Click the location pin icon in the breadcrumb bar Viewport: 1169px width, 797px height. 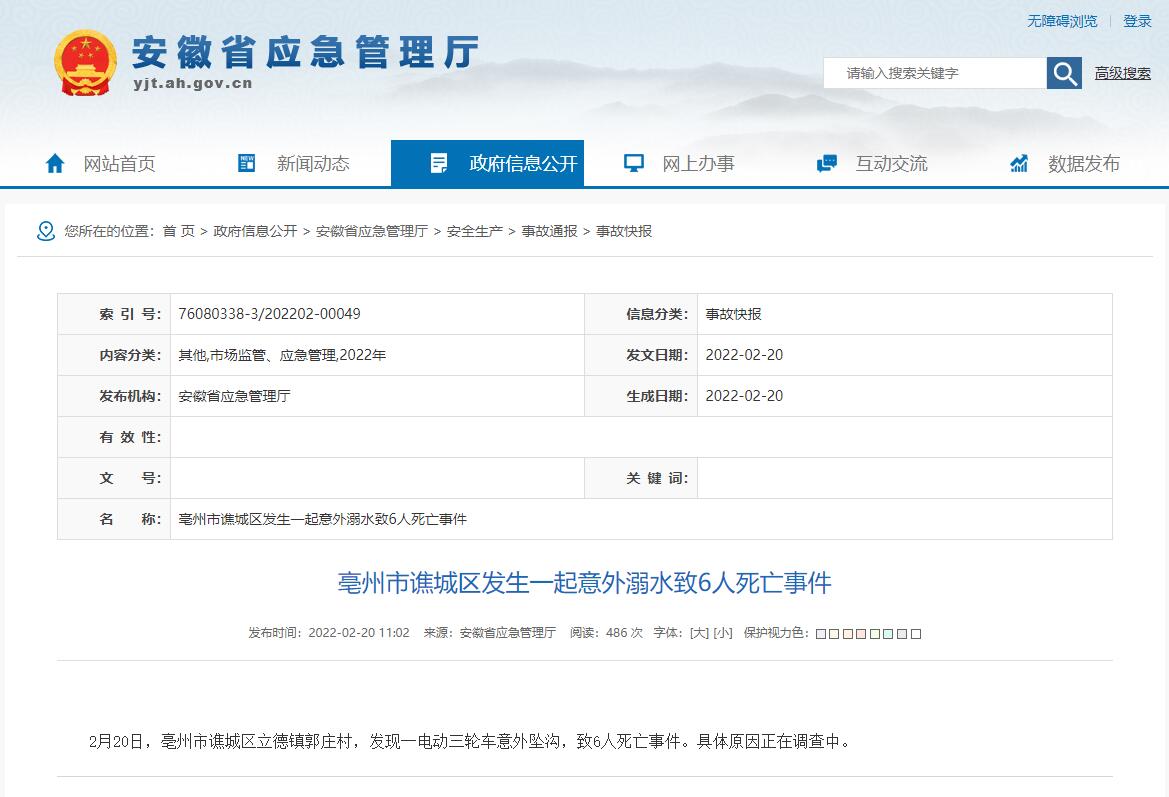[x=44, y=231]
